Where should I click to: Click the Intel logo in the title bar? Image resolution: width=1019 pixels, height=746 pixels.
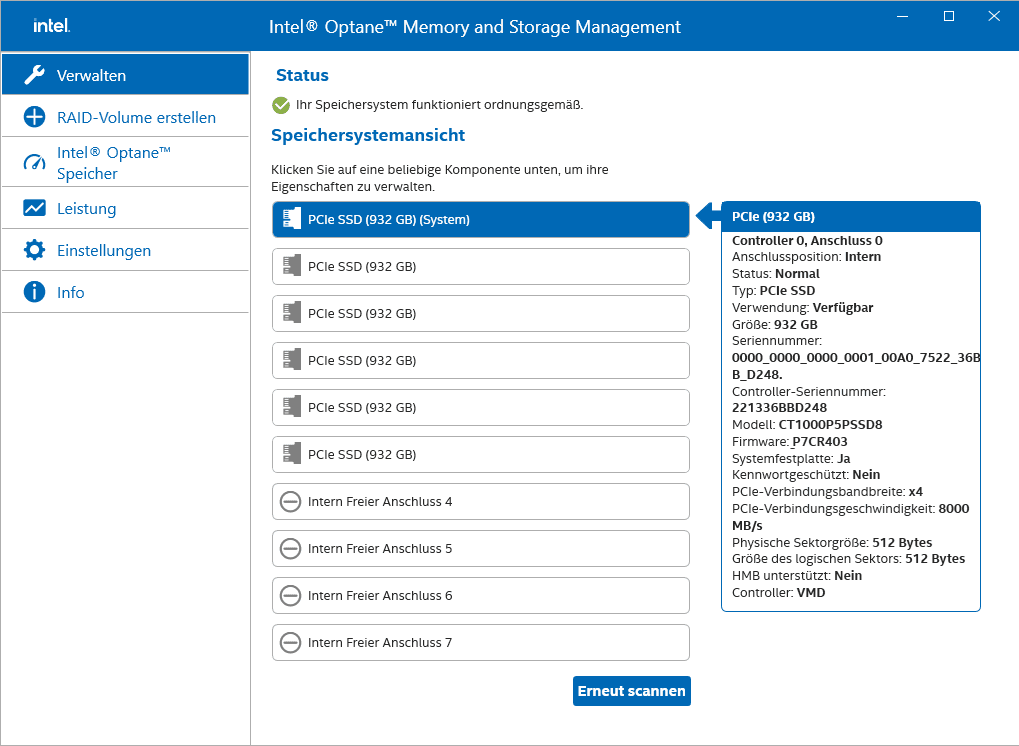pyautogui.click(x=51, y=26)
